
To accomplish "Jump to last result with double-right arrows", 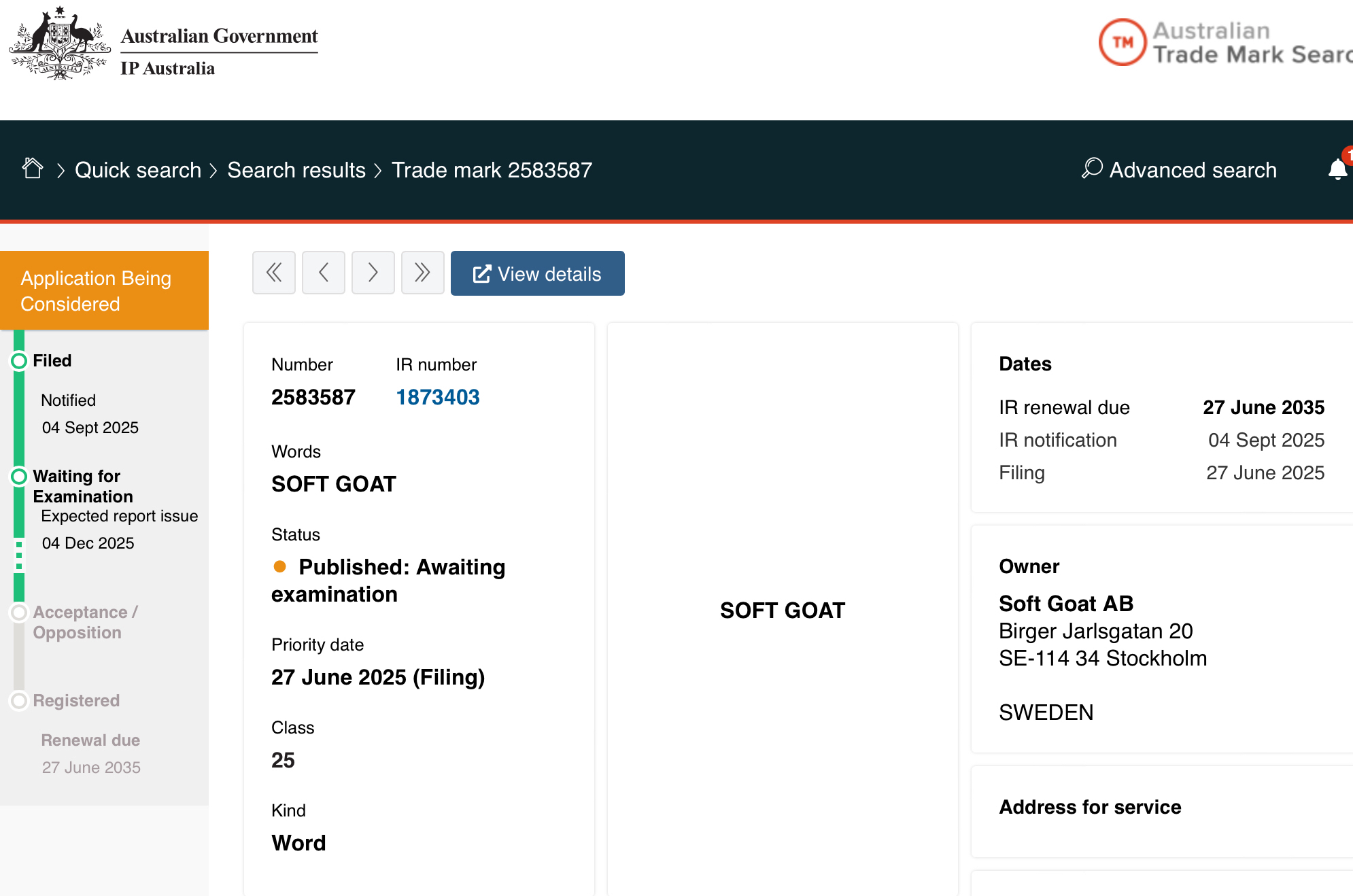I will 423,273.
